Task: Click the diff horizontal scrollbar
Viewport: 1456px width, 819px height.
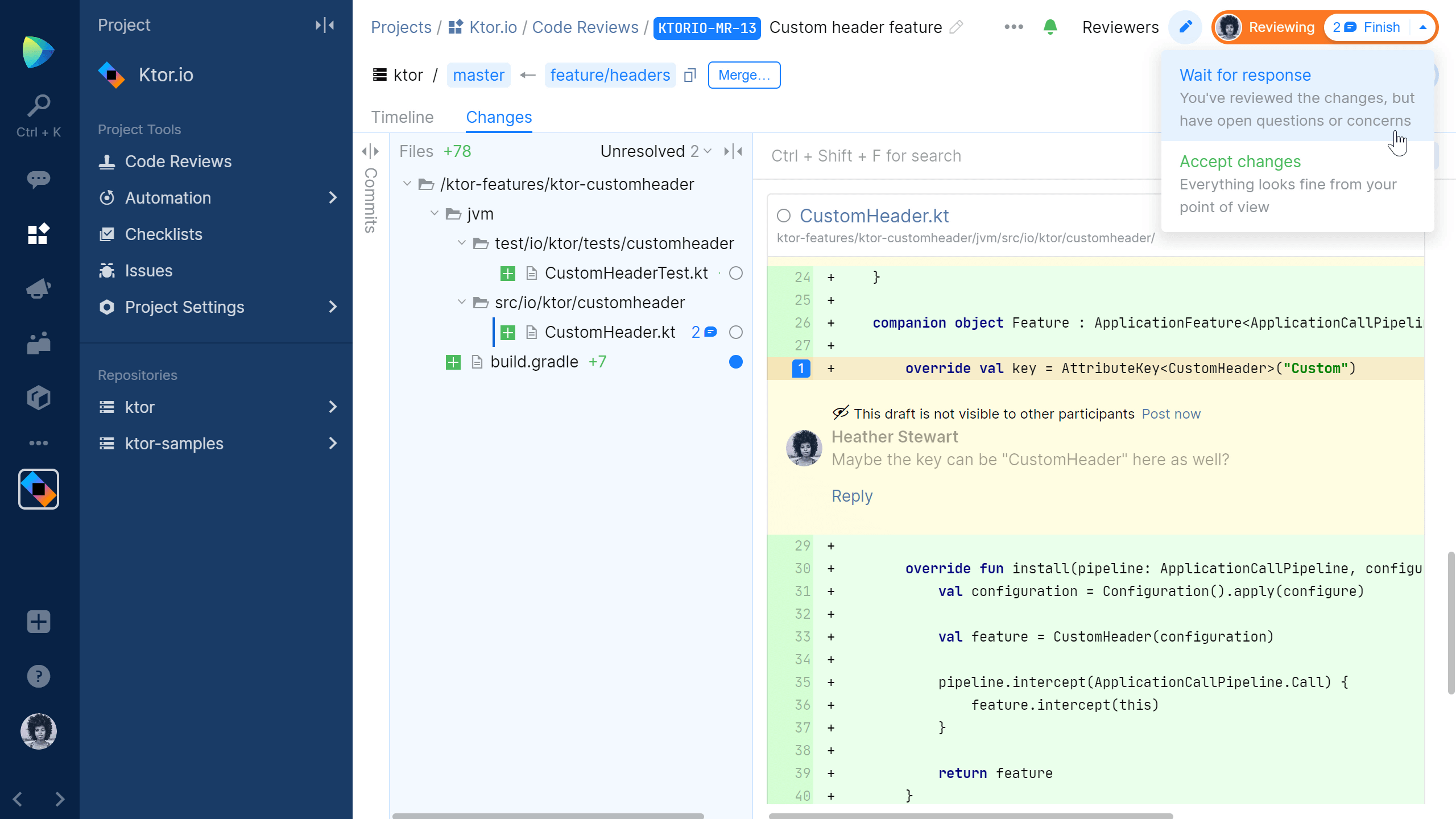Action: tap(970, 816)
